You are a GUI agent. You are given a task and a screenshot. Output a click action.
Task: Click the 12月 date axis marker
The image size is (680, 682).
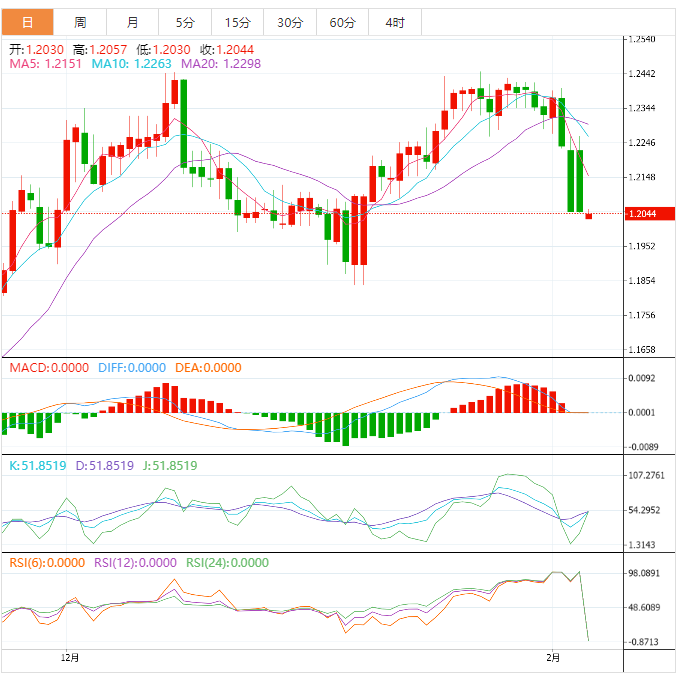pos(69,657)
